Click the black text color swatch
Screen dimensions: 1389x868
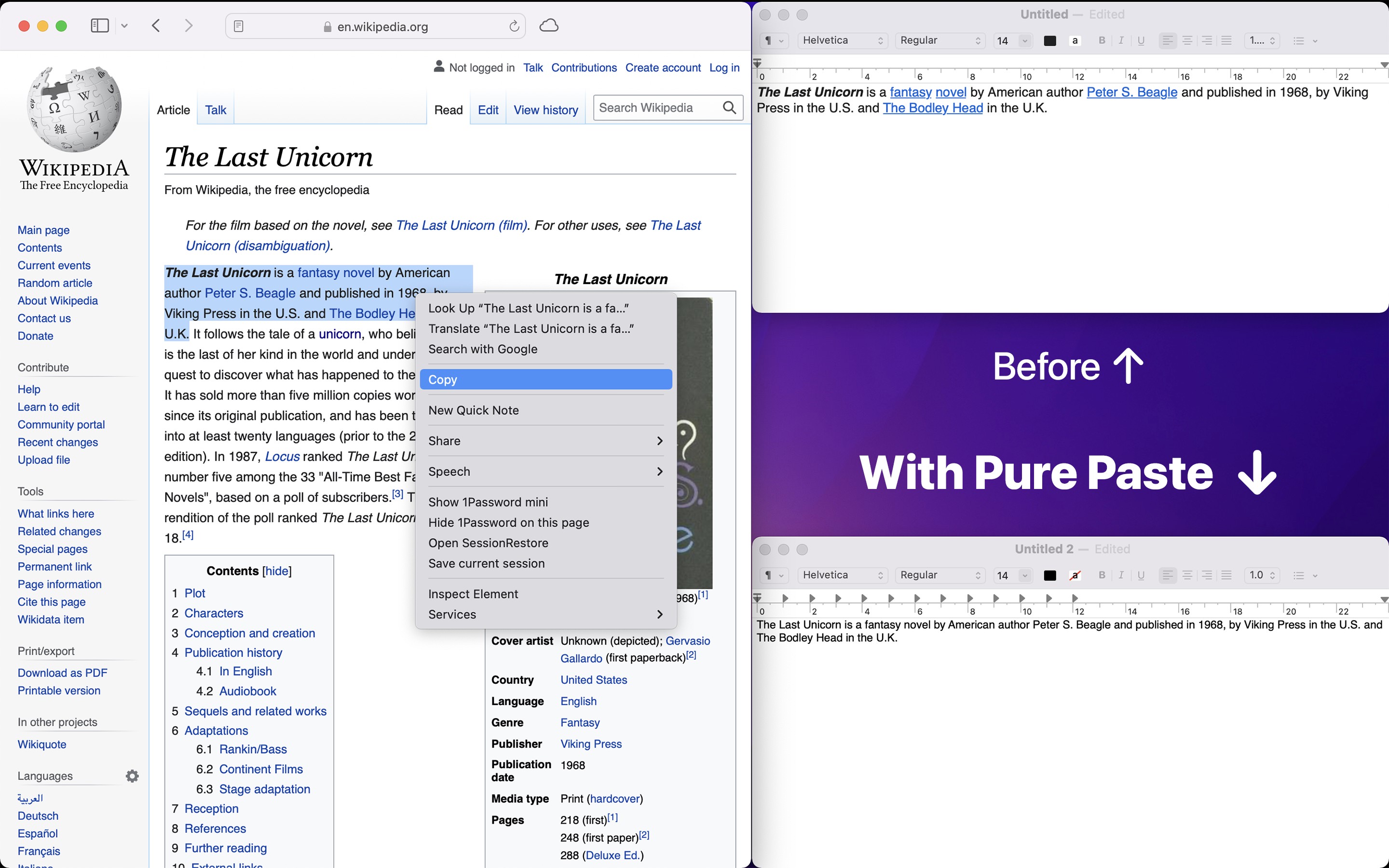point(1050,40)
